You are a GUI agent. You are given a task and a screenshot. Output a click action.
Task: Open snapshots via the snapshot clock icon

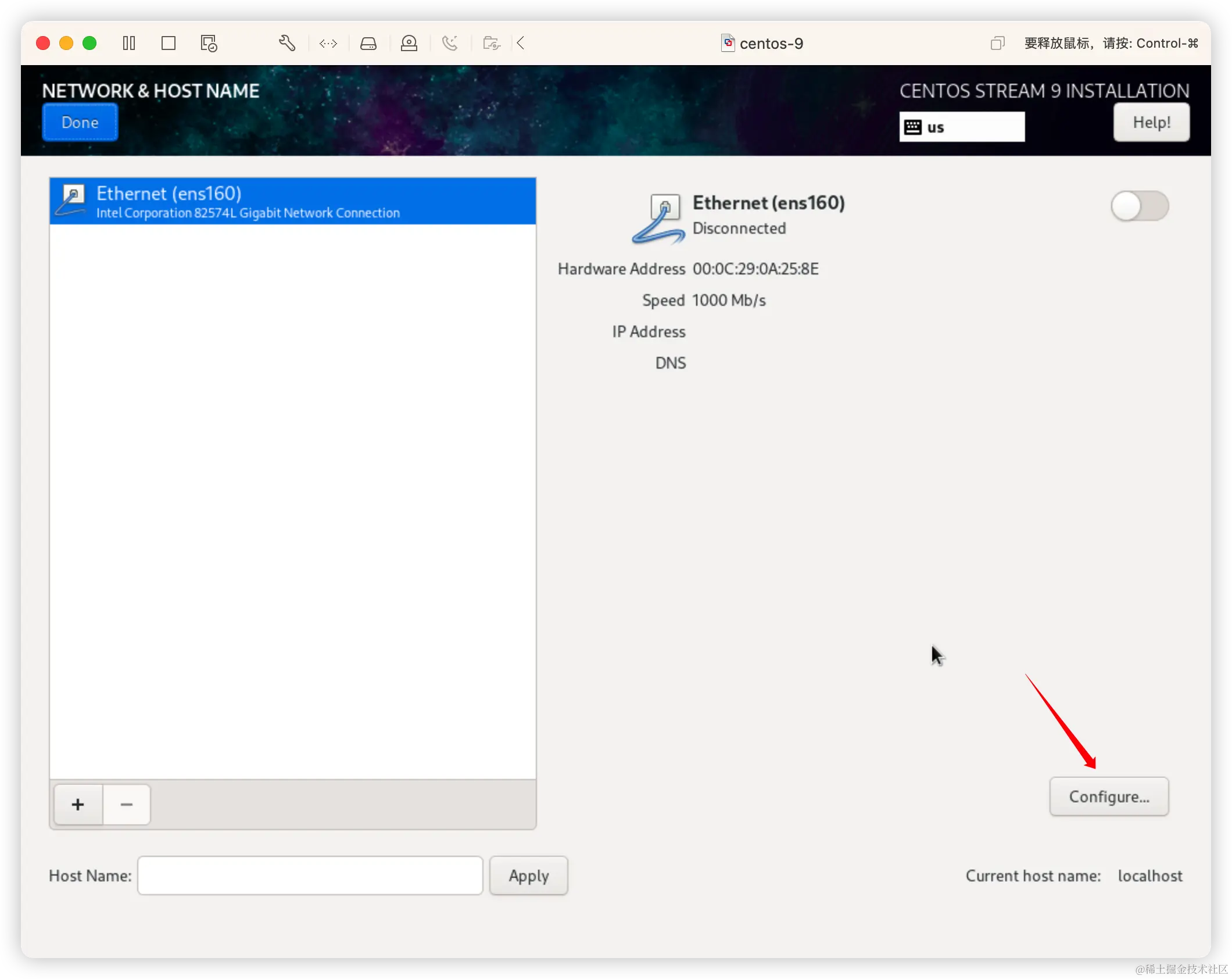(208, 43)
